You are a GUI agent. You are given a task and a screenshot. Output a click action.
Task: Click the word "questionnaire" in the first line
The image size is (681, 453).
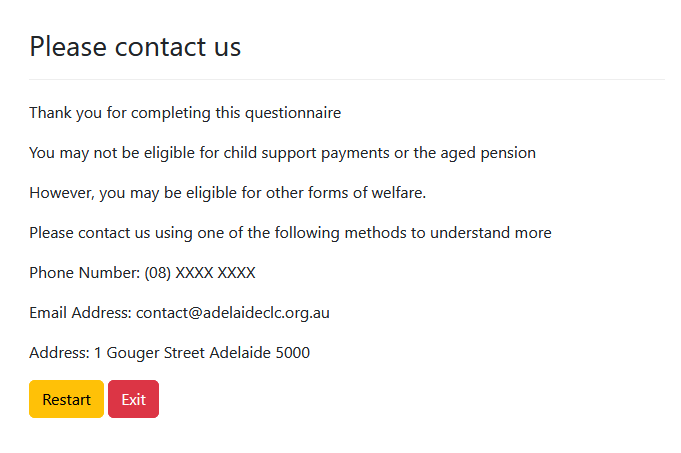click(x=293, y=113)
